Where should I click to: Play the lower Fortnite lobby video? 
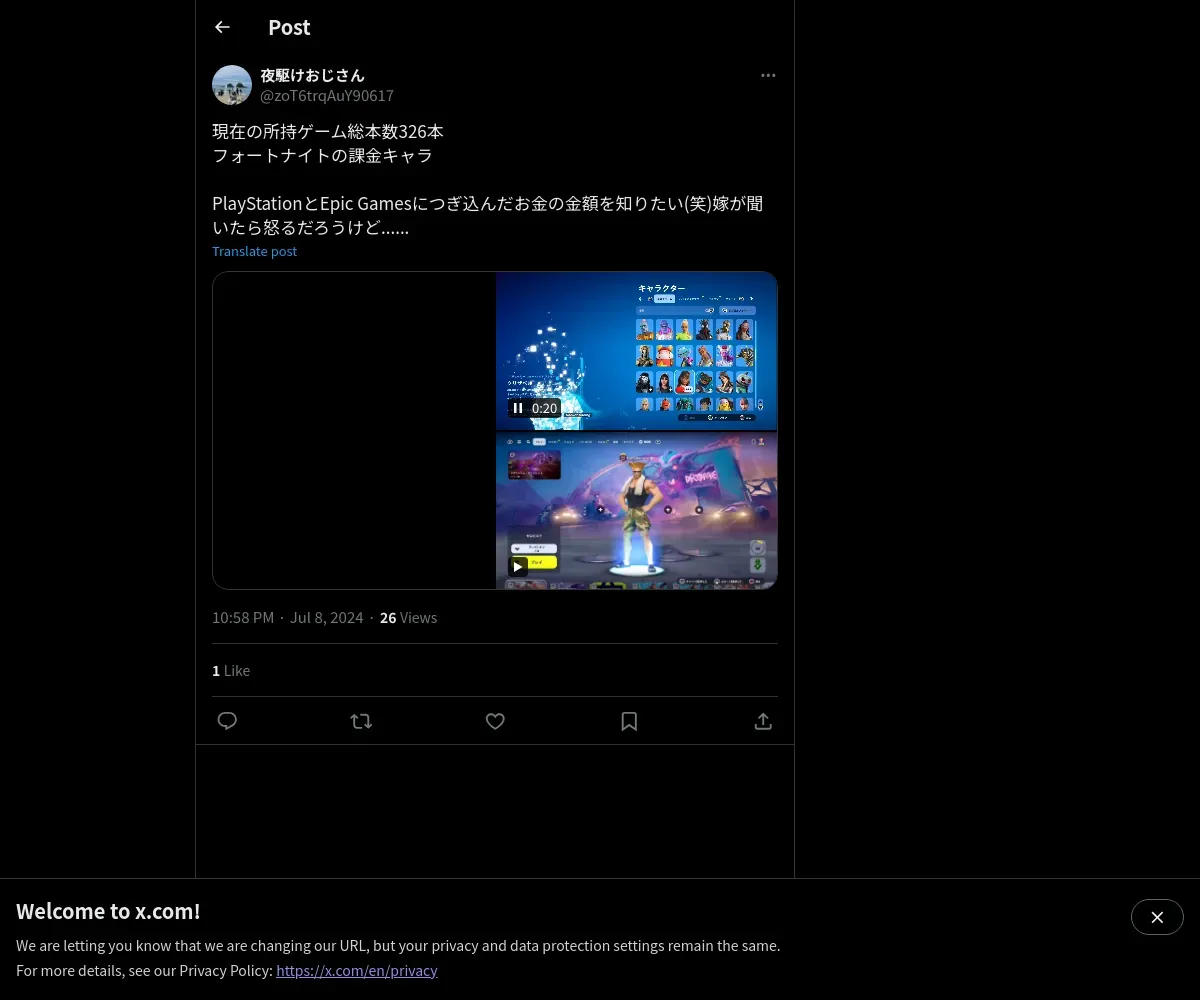(518, 566)
